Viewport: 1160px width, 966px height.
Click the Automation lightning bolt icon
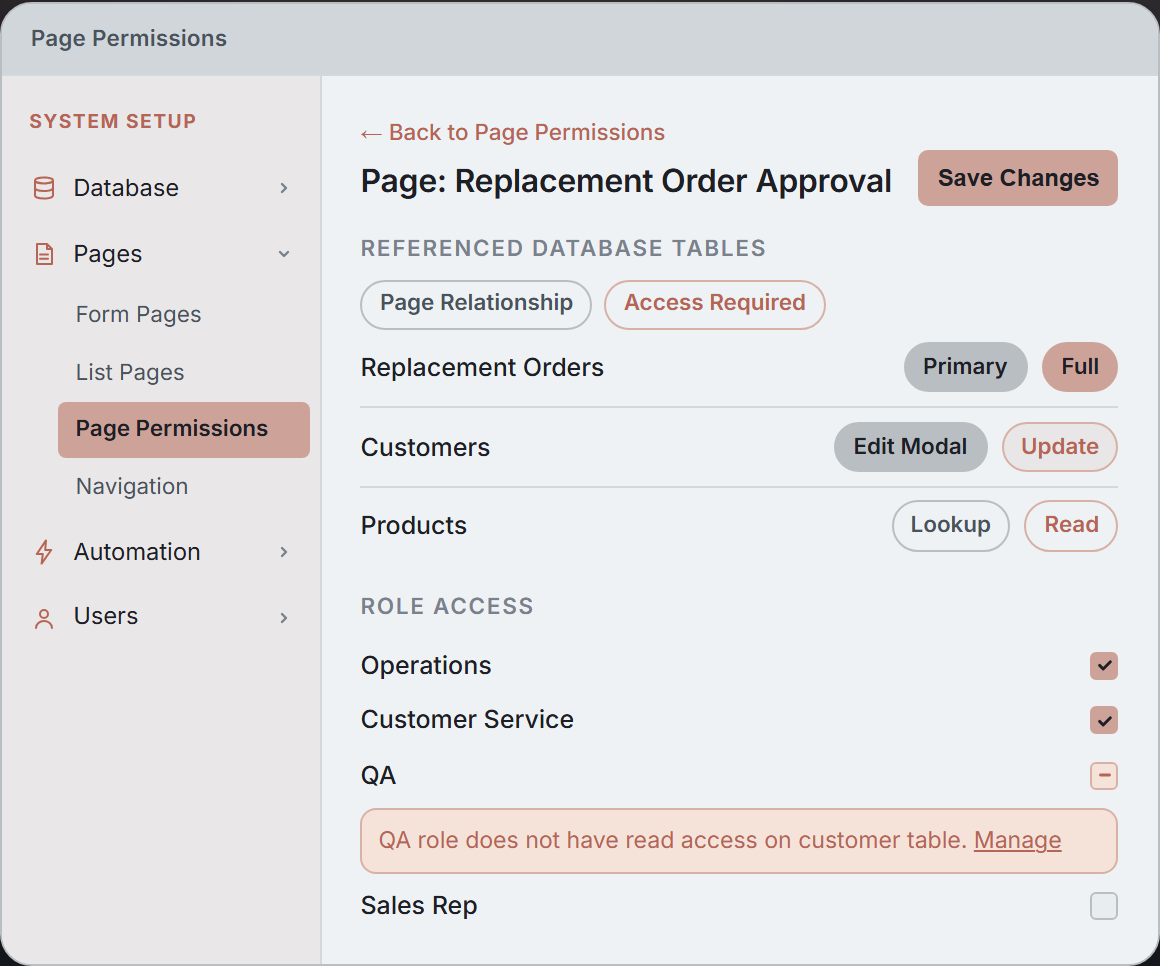pyautogui.click(x=44, y=552)
